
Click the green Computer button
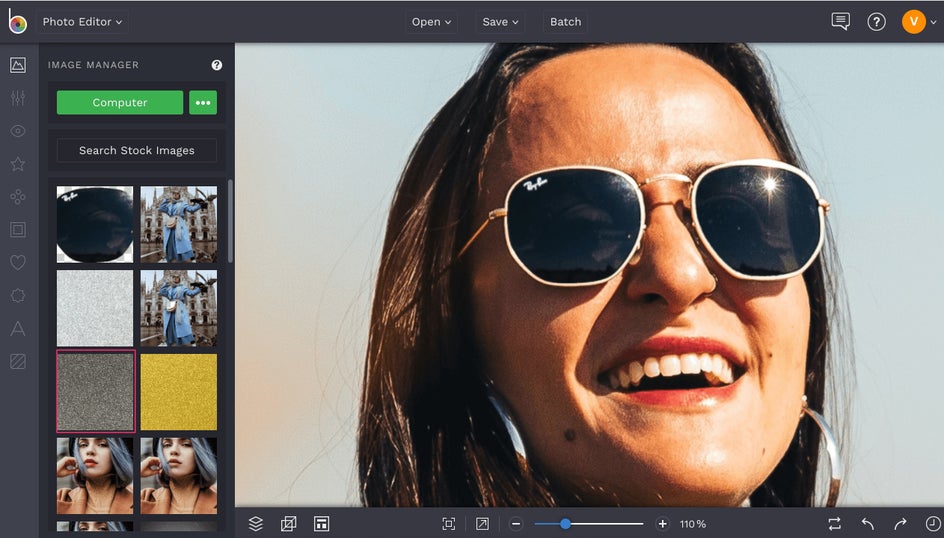coord(120,103)
